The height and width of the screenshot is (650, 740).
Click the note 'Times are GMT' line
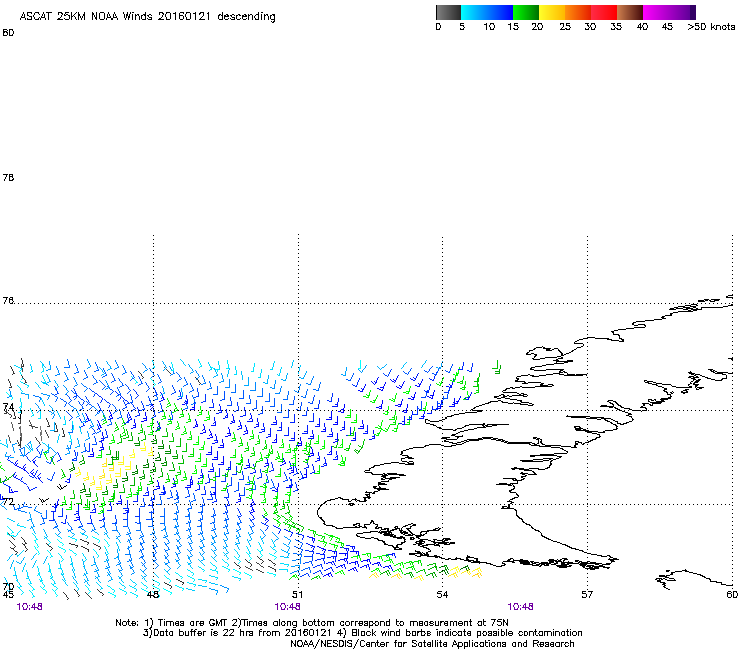[x=312, y=623]
